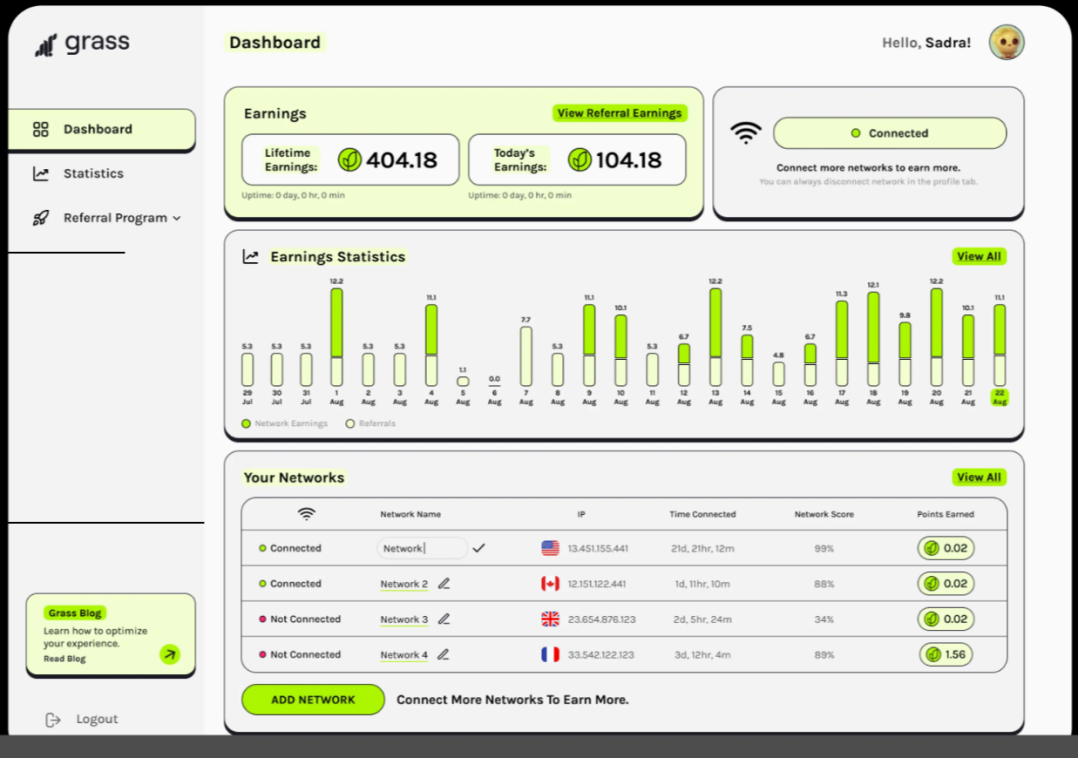Click the Referral Program rocket icon
This screenshot has height=758, width=1078.
[41, 218]
